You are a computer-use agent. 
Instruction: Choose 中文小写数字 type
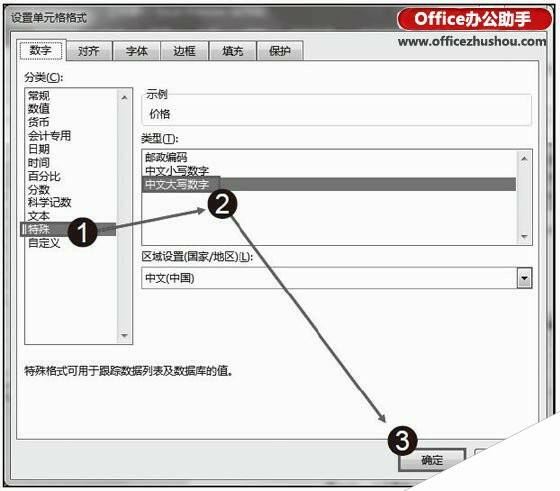[177, 171]
